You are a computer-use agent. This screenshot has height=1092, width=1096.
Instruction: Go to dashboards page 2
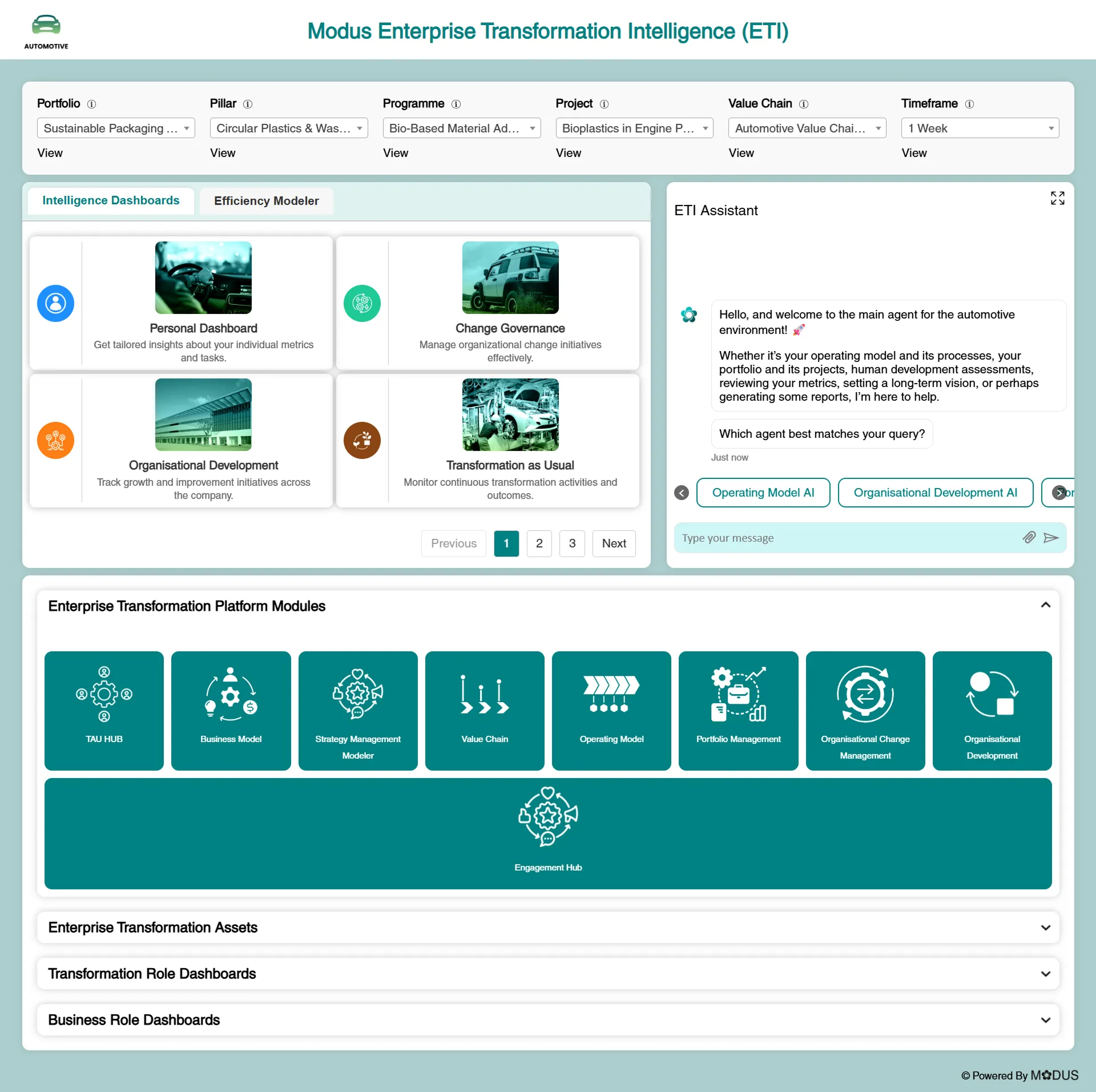(x=539, y=543)
